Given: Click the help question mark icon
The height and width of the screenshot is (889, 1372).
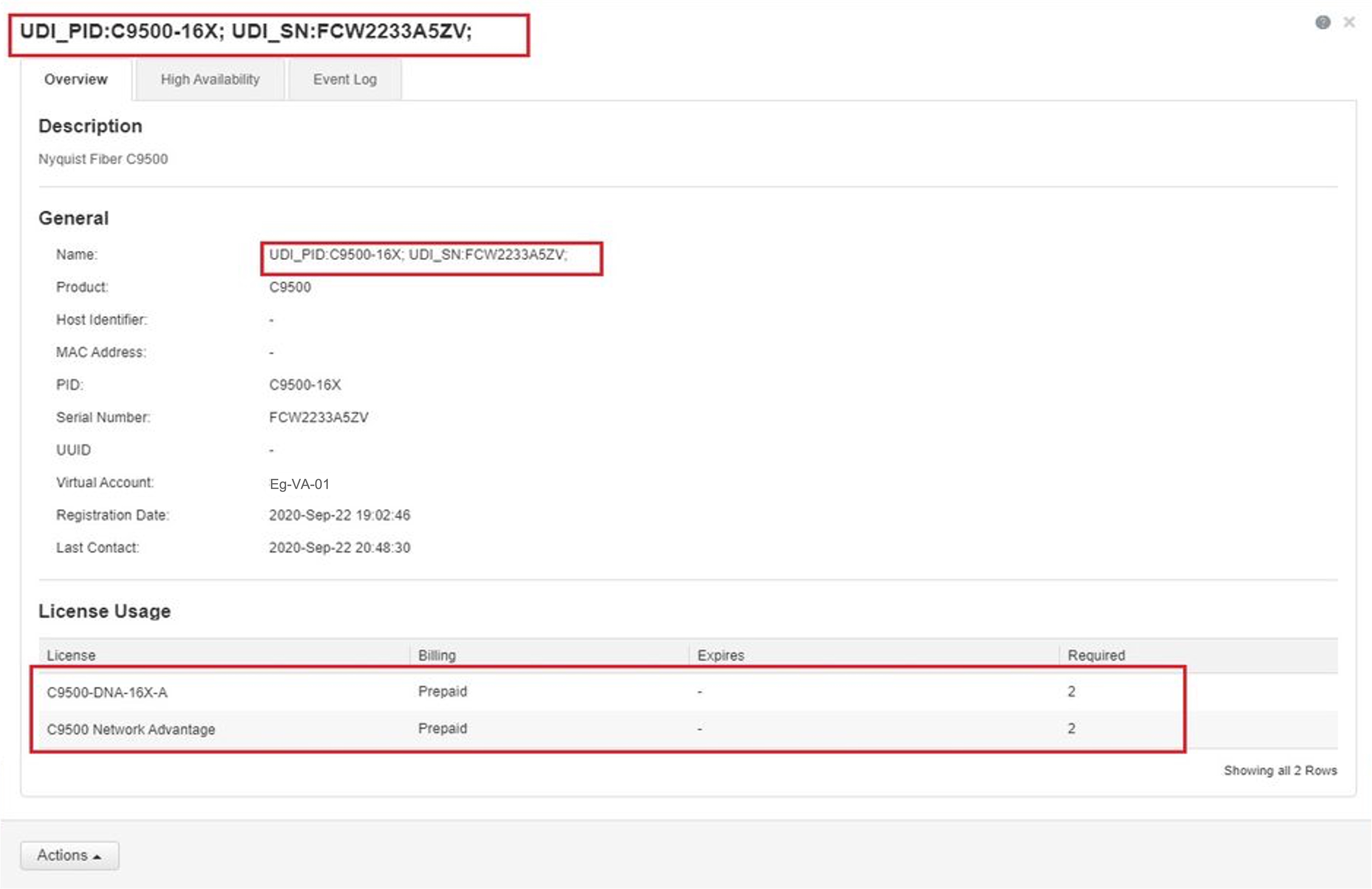Looking at the screenshot, I should [x=1322, y=23].
